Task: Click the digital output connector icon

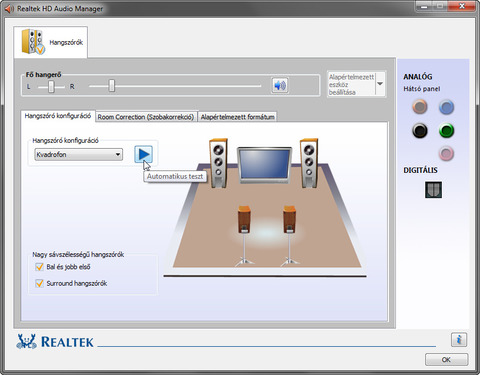Action: coord(433,190)
